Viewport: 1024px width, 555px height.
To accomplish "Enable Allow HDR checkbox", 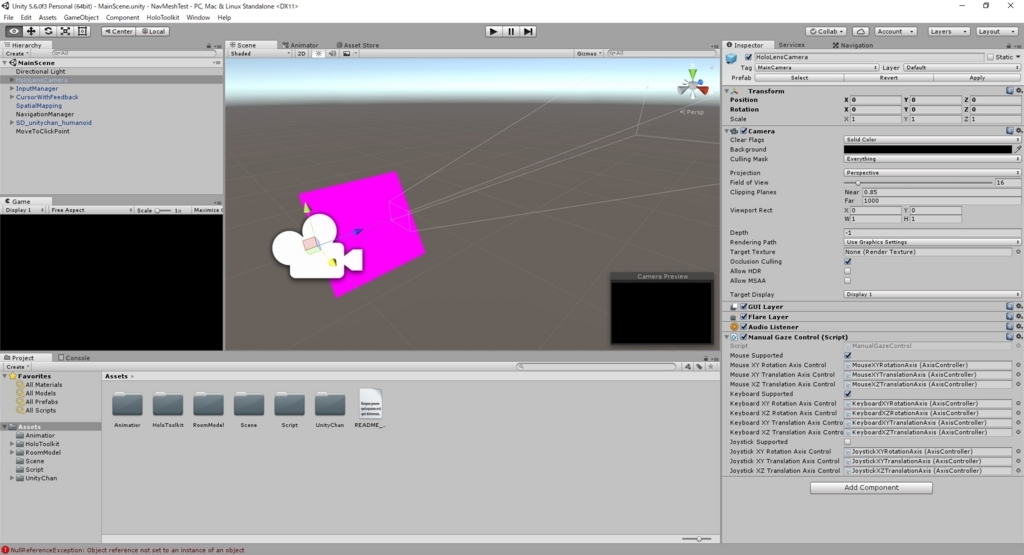I will 848,271.
